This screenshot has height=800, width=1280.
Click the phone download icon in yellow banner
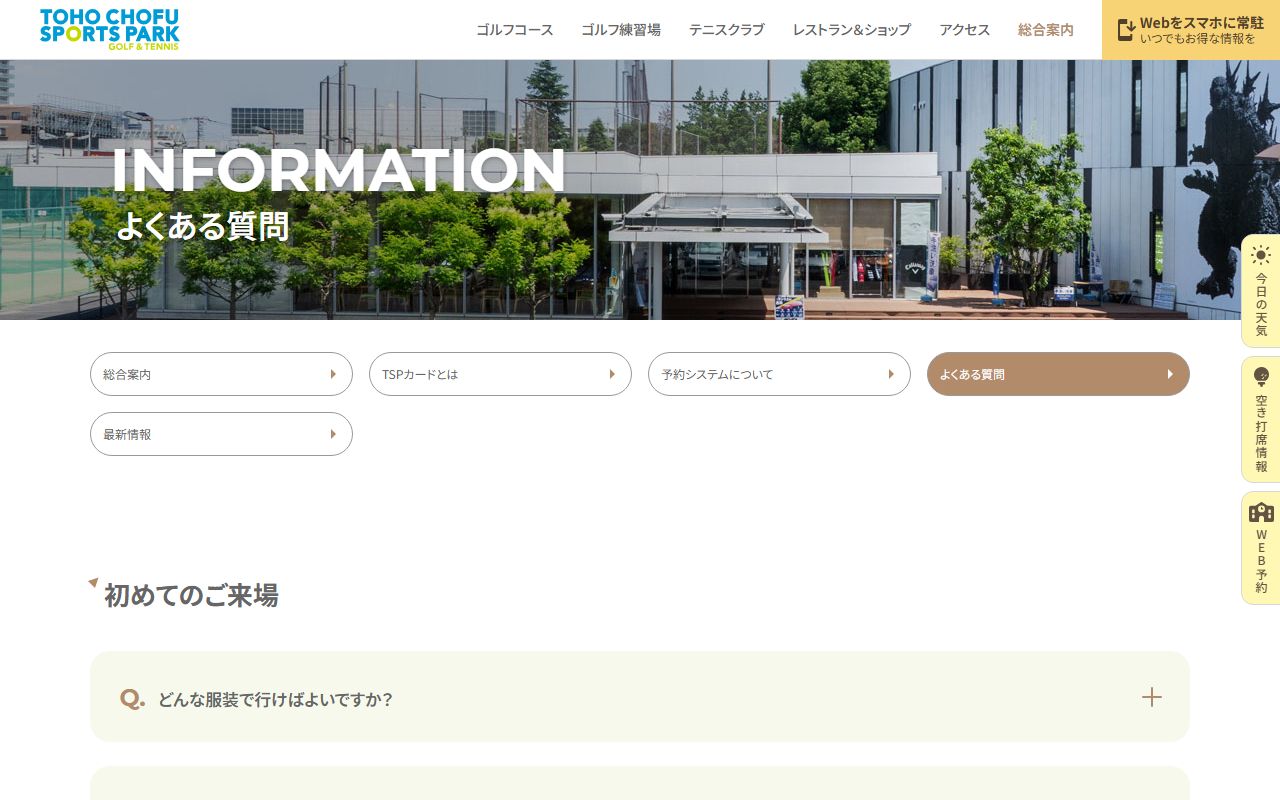pos(1126,30)
